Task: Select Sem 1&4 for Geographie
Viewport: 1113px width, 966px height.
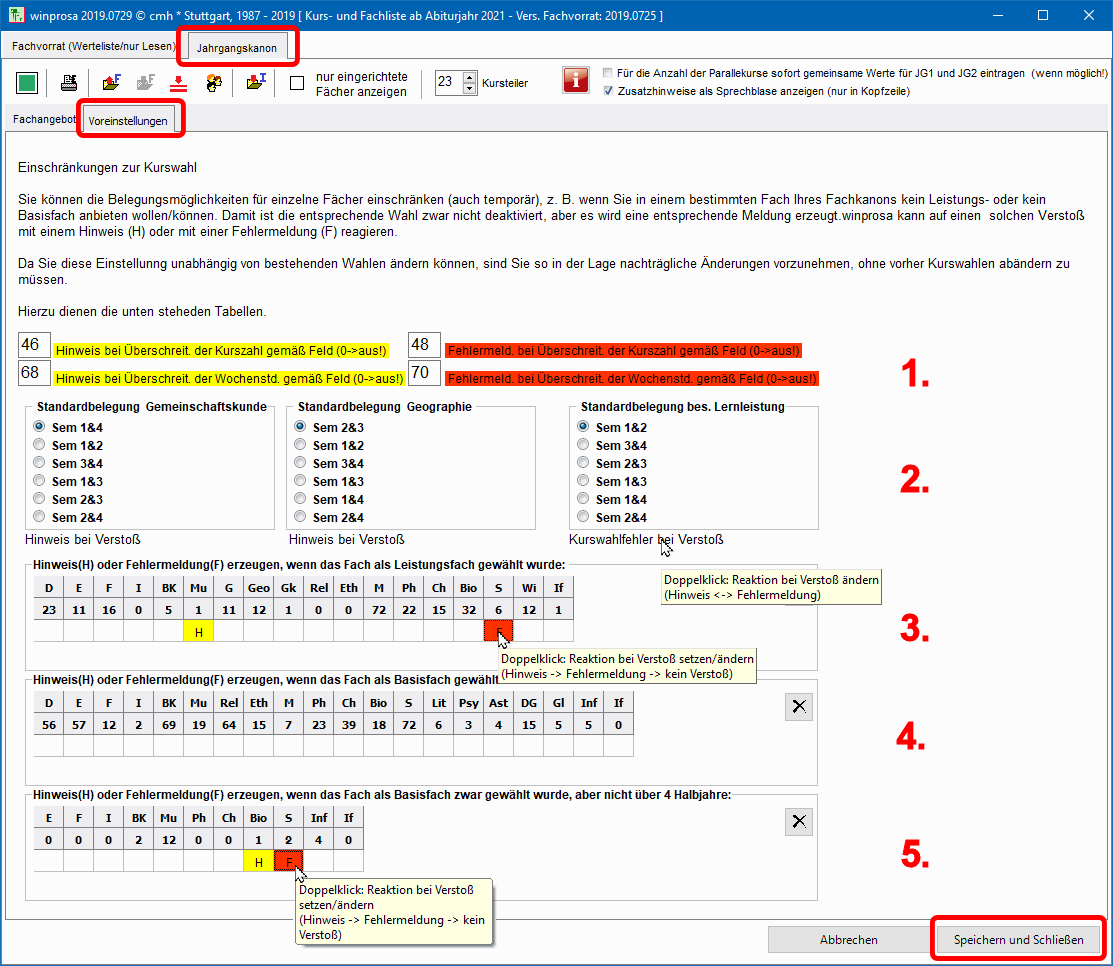Action: pos(301,499)
